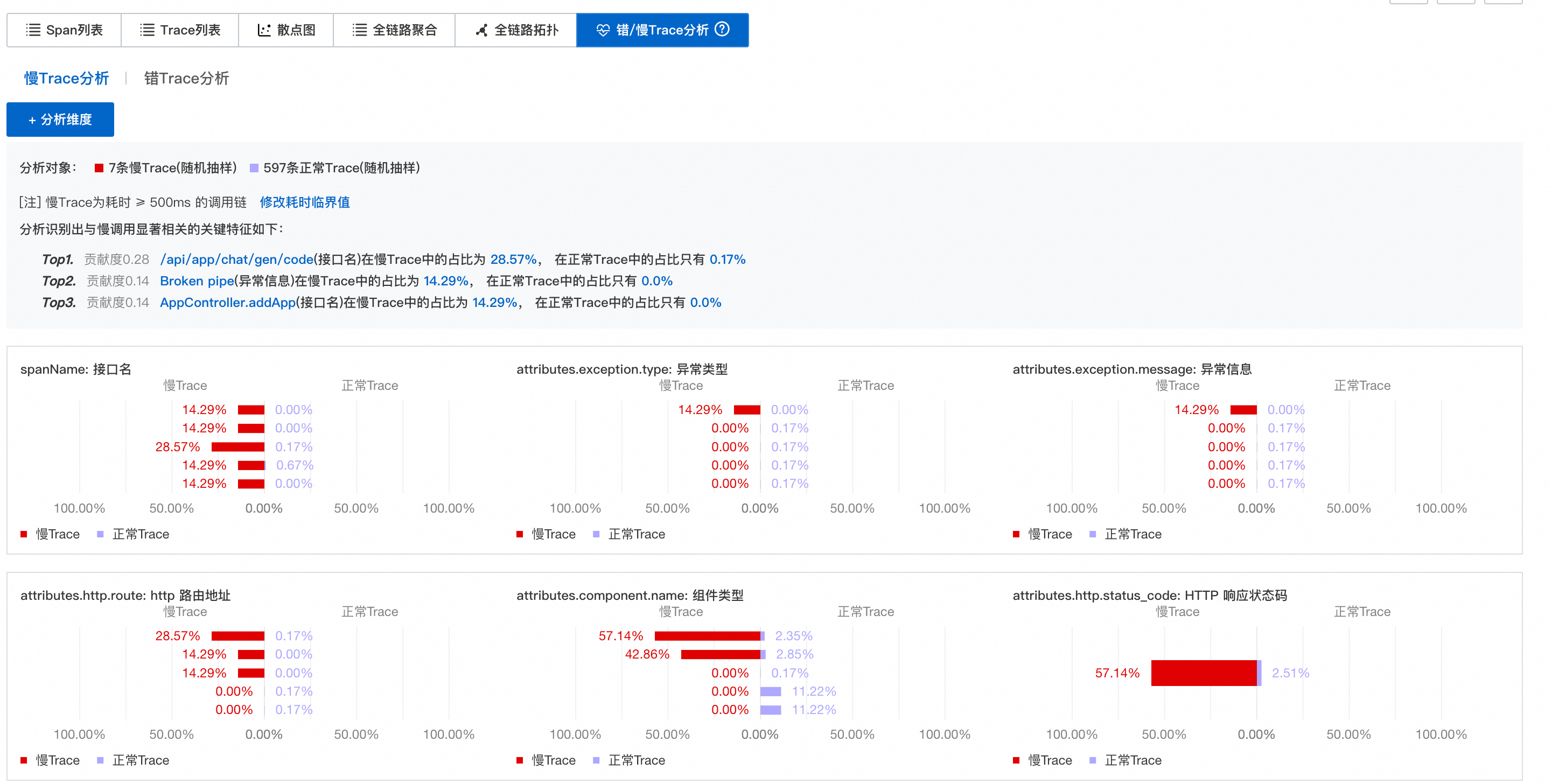
Task: Click the scatter chart icon beside 散点图
Action: (x=264, y=30)
